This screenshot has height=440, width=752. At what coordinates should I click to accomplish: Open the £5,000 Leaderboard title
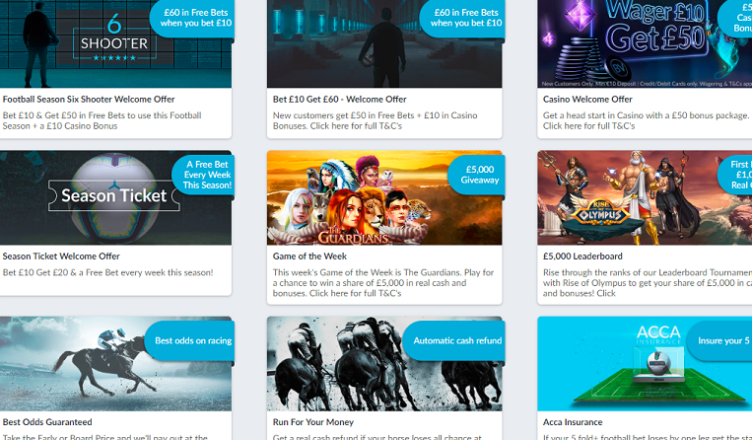(x=582, y=257)
